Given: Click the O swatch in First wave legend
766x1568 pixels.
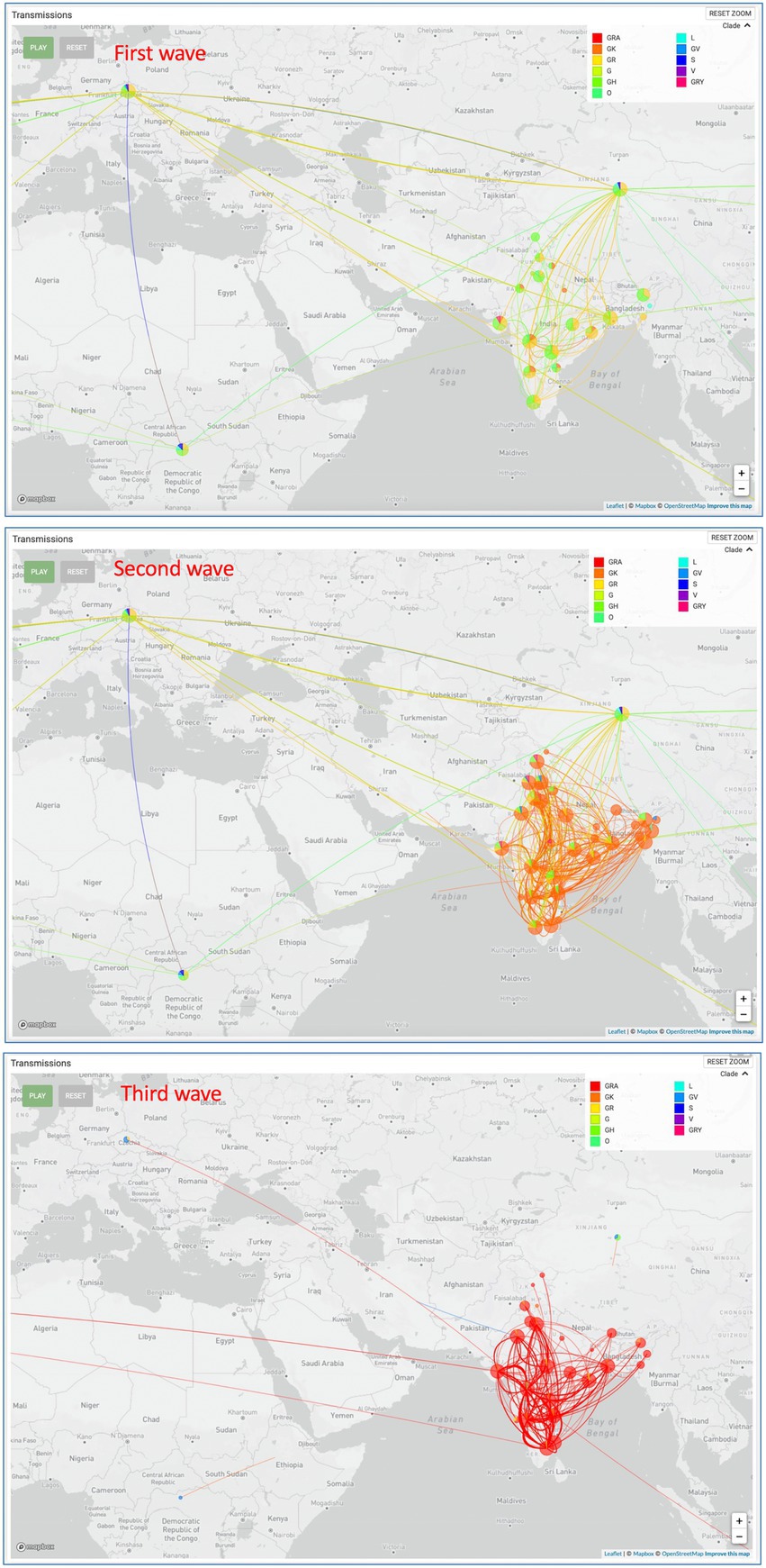Looking at the screenshot, I should click(597, 93).
